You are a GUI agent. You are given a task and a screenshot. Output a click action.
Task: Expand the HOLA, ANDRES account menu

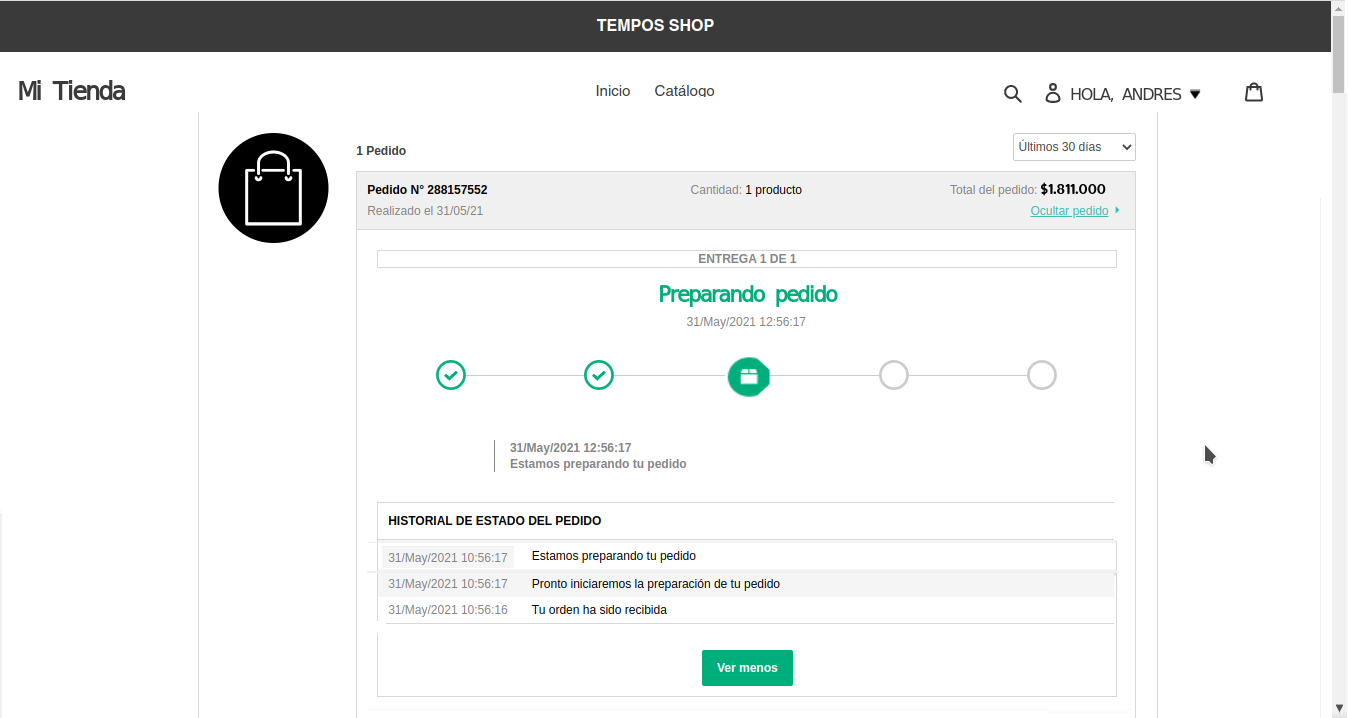1134,94
